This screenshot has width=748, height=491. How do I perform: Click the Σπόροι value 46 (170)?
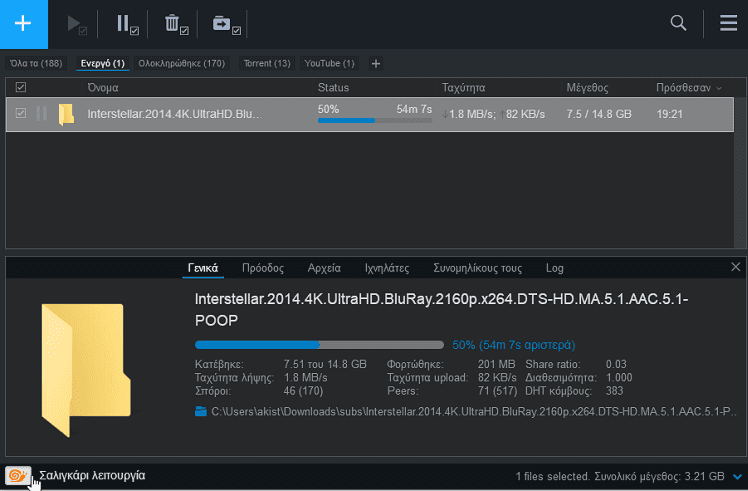[x=303, y=391]
